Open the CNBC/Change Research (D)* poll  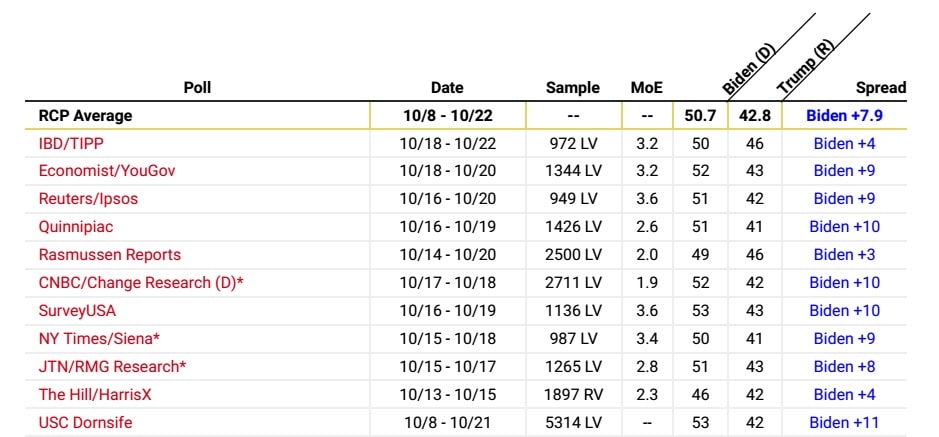coord(141,283)
